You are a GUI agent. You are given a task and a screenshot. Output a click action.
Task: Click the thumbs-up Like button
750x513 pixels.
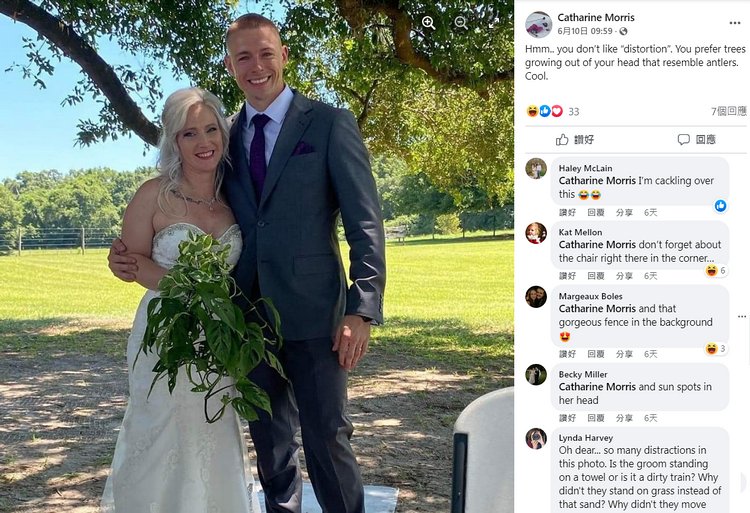tap(575, 140)
